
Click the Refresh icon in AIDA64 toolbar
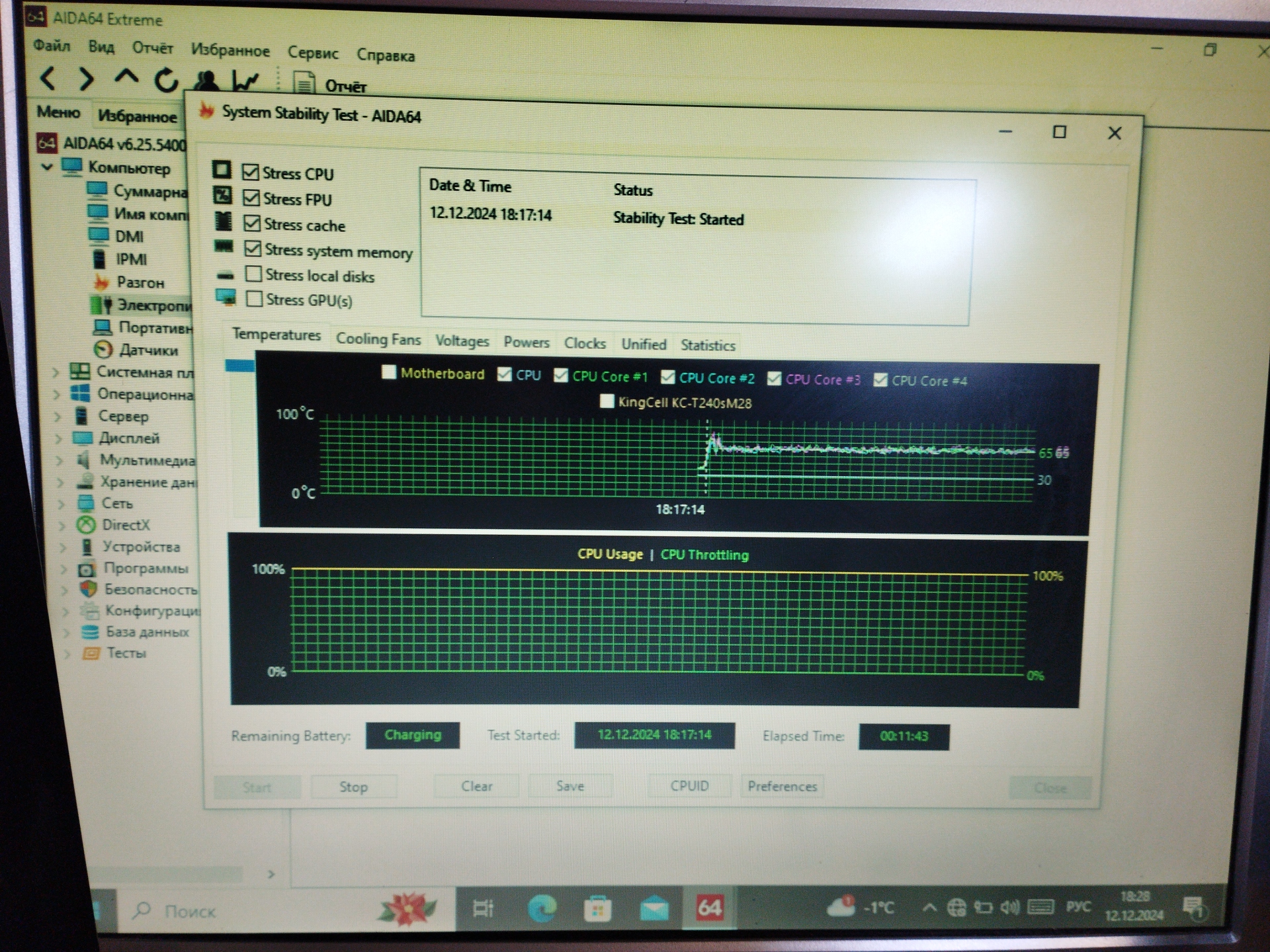point(166,80)
